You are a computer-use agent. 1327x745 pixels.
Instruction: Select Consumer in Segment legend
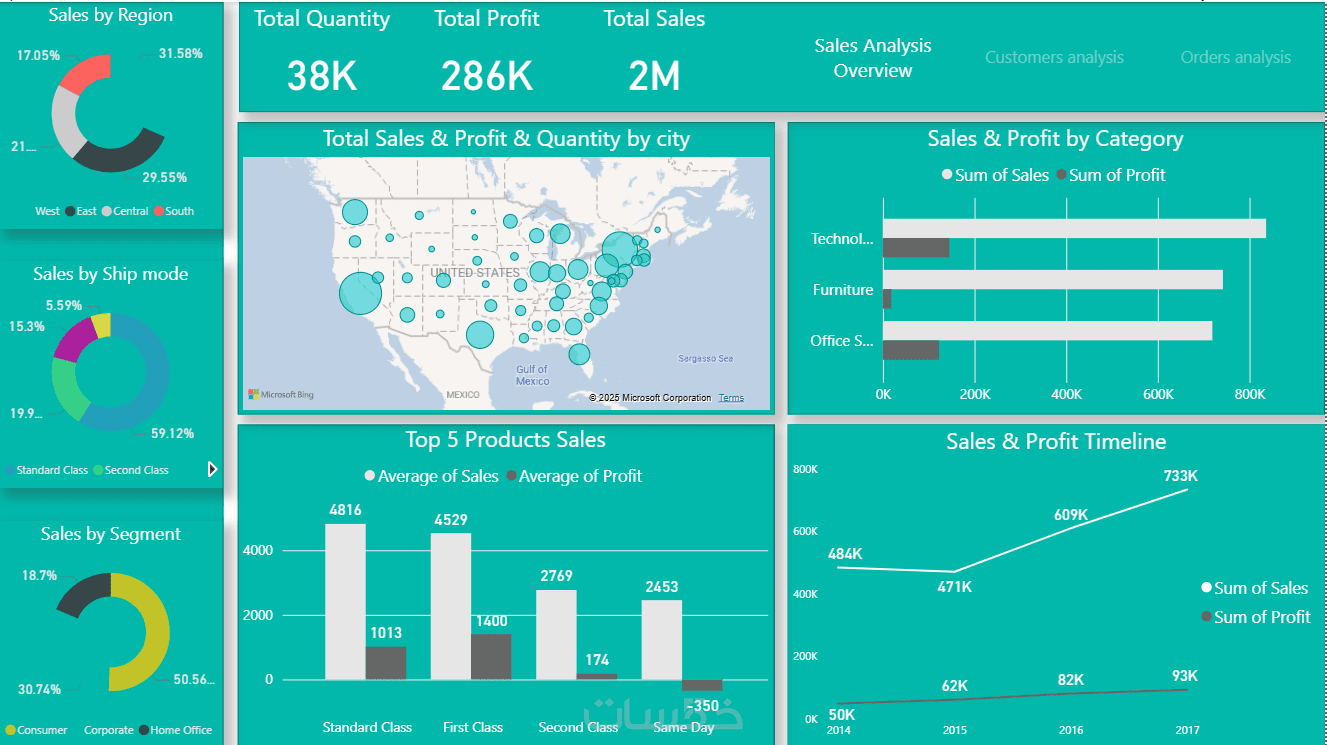(x=36, y=730)
